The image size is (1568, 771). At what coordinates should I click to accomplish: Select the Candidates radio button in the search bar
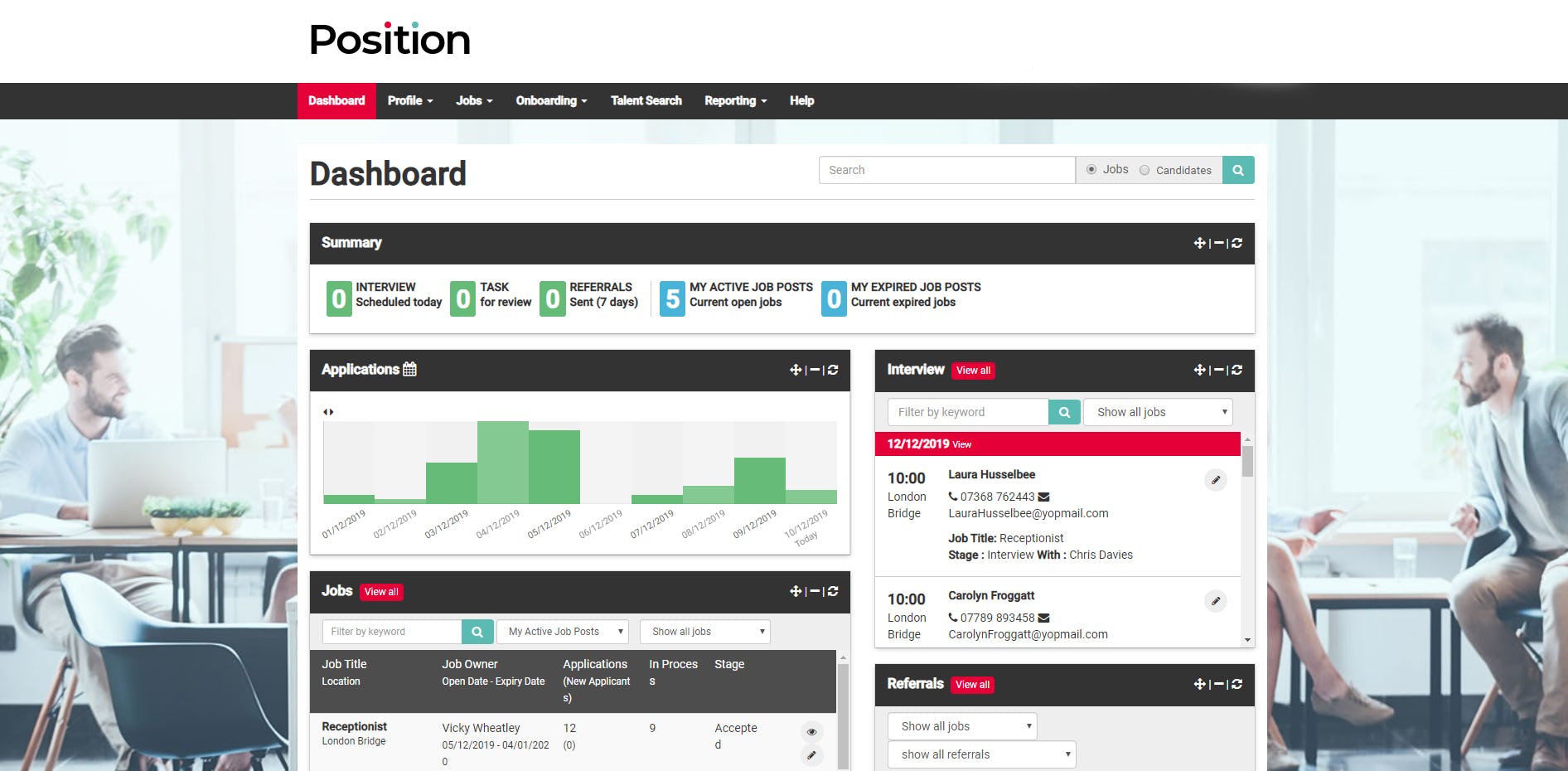click(1145, 169)
